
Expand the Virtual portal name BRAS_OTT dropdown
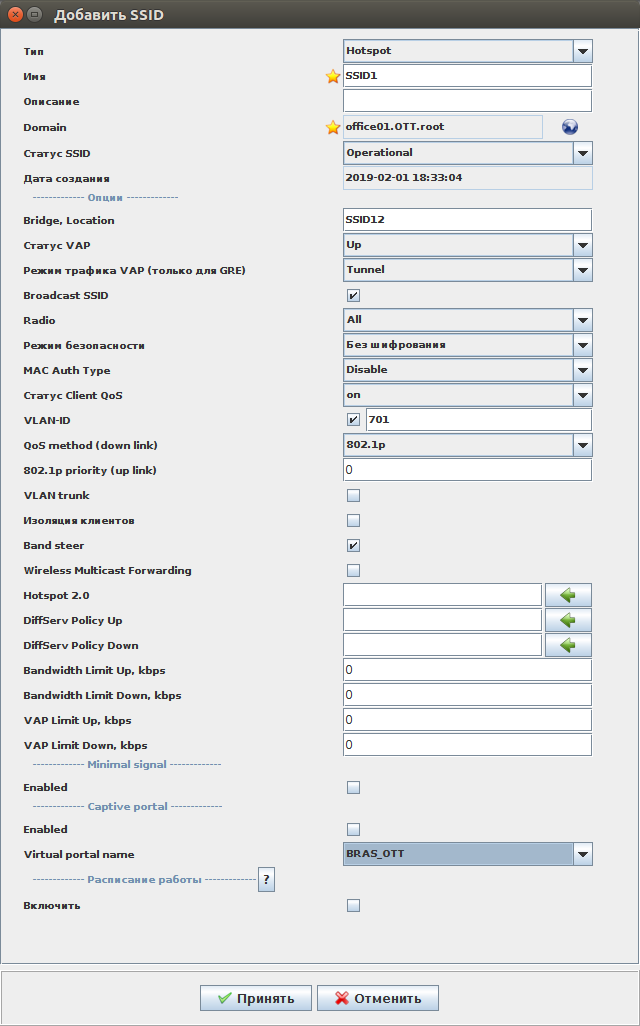click(582, 854)
